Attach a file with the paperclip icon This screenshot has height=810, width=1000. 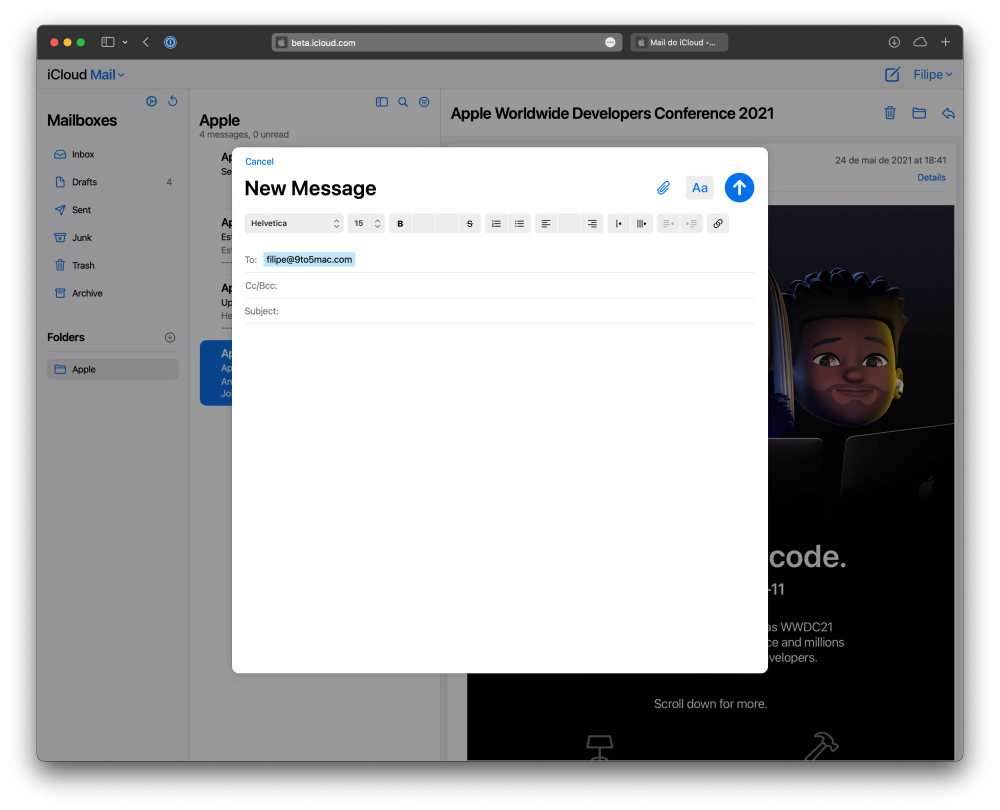[663, 187]
